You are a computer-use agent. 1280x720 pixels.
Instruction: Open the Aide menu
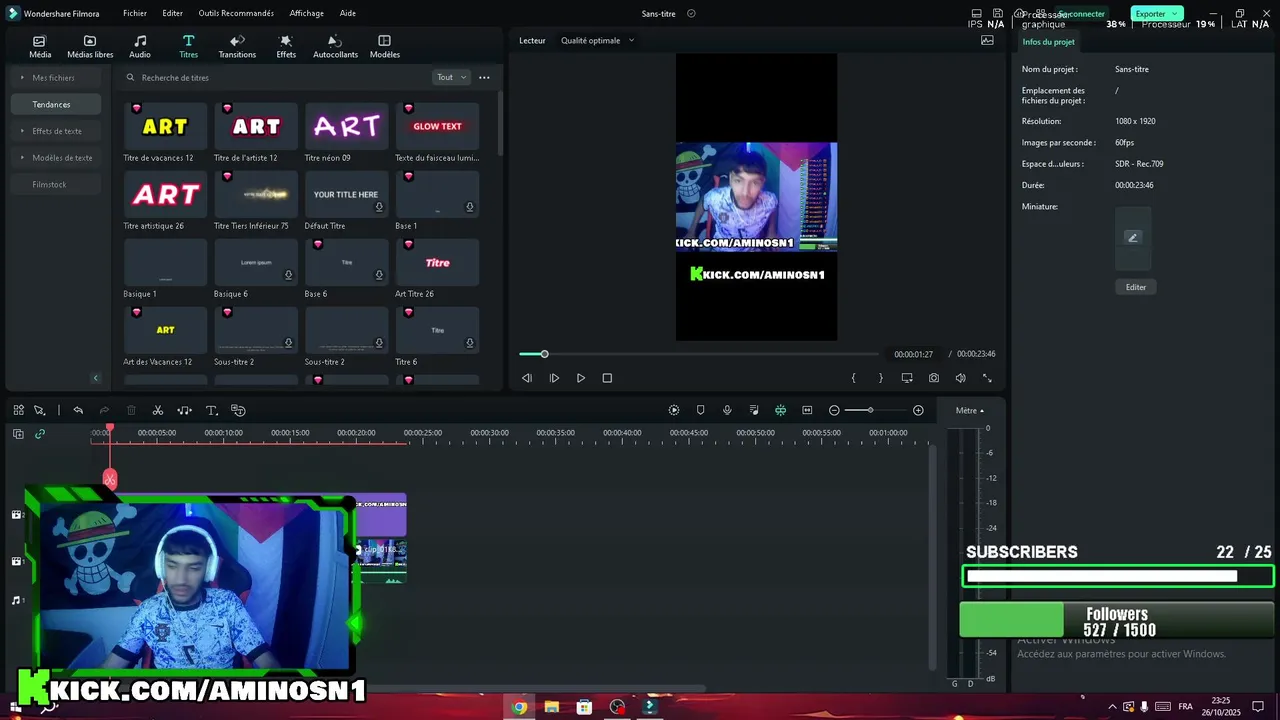347,13
